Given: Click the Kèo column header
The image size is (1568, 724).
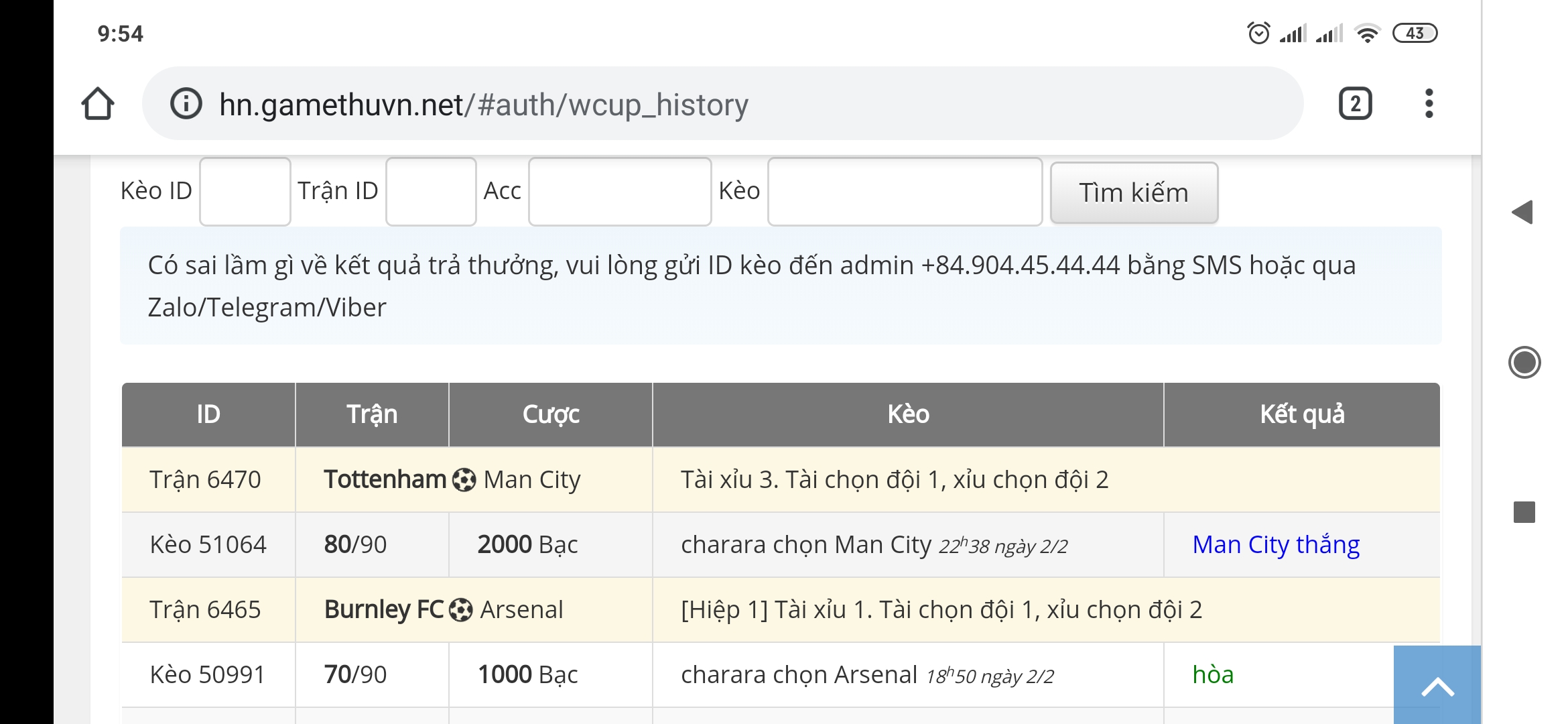Looking at the screenshot, I should point(908,414).
